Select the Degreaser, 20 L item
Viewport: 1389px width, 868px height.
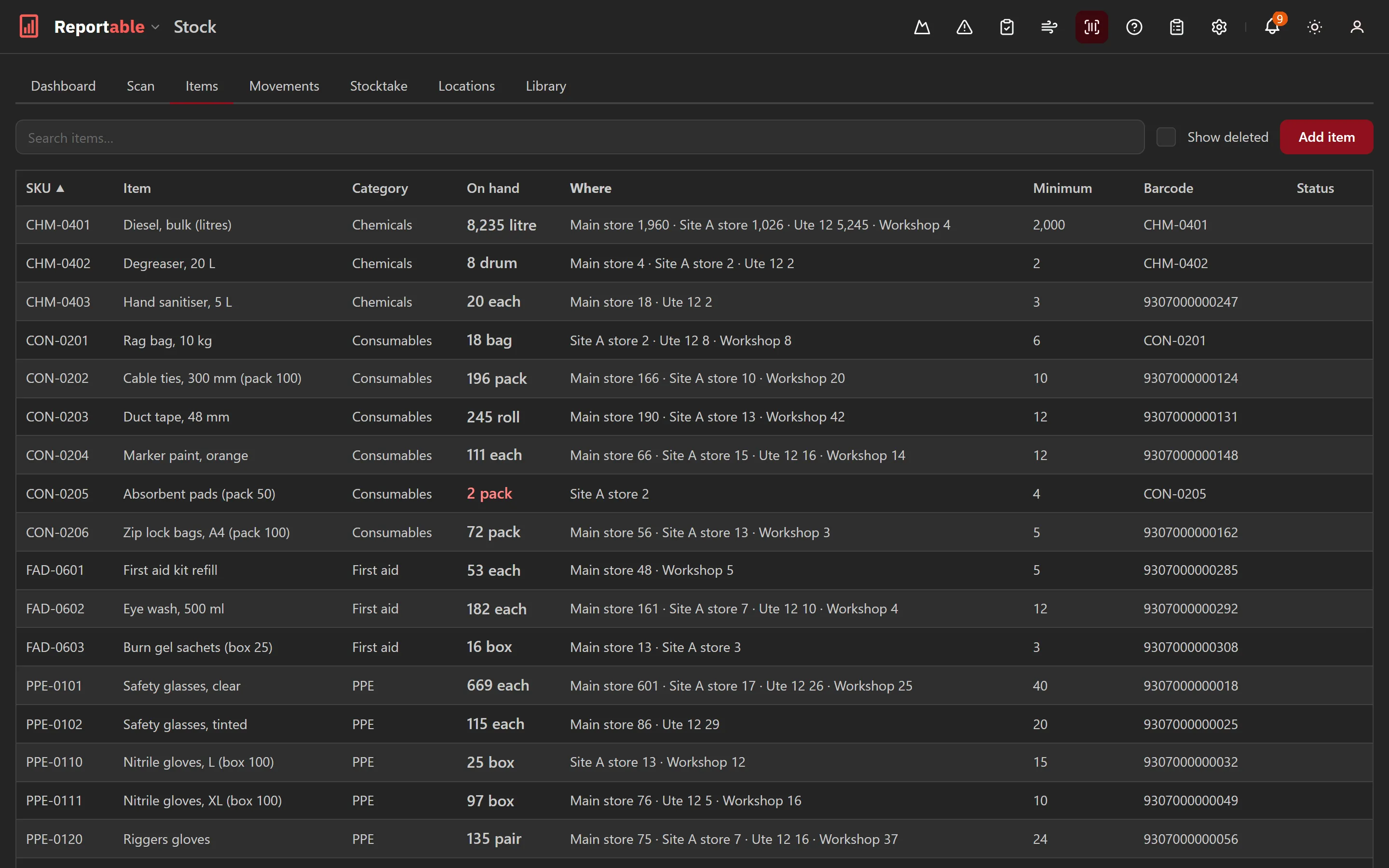pyautogui.click(x=169, y=263)
